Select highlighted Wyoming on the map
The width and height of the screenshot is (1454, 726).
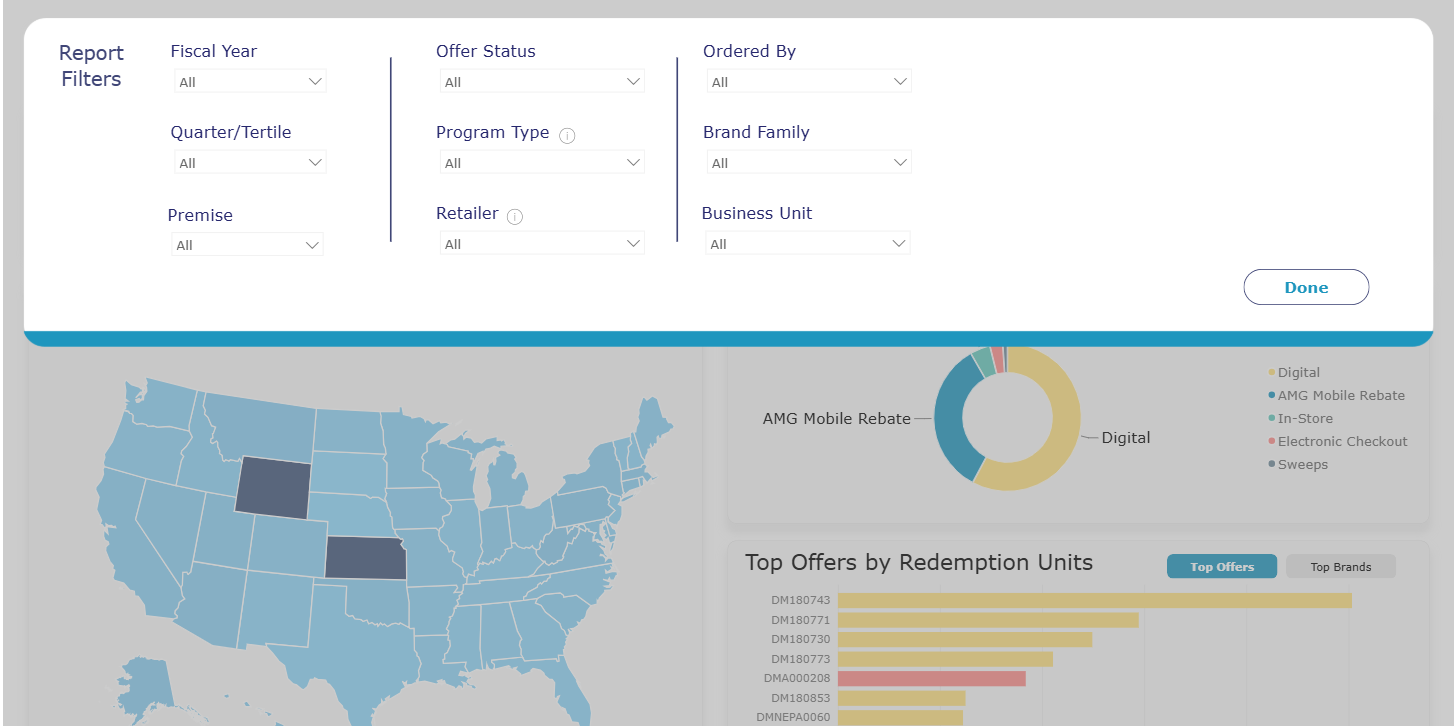coord(273,489)
